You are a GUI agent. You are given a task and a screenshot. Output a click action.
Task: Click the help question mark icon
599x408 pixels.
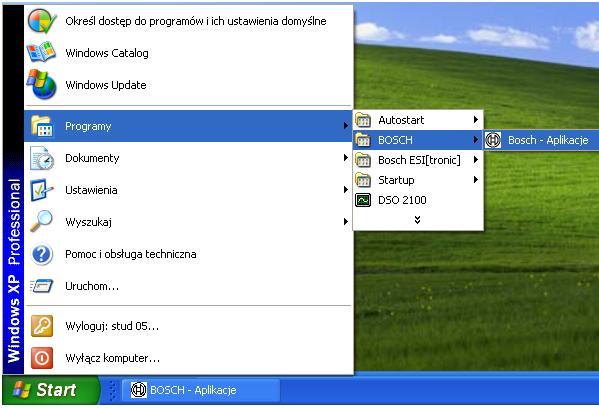pos(42,254)
